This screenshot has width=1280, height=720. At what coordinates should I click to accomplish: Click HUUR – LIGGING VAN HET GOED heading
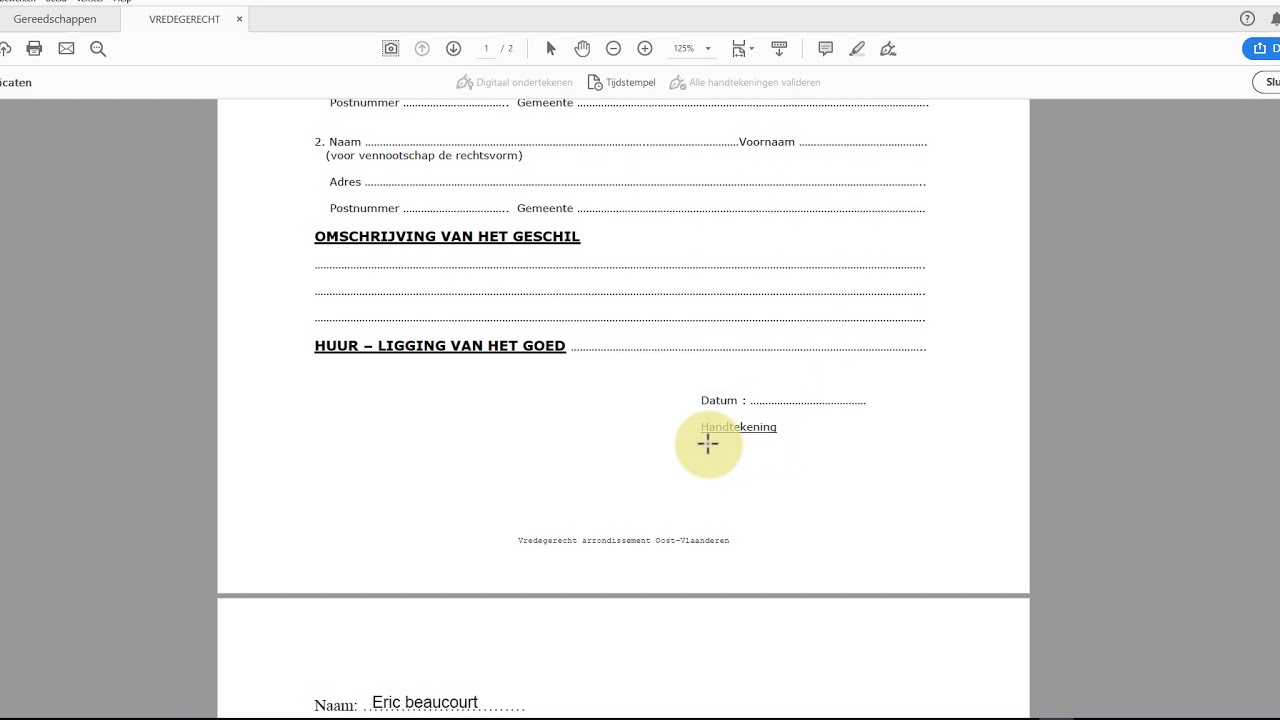coord(440,346)
